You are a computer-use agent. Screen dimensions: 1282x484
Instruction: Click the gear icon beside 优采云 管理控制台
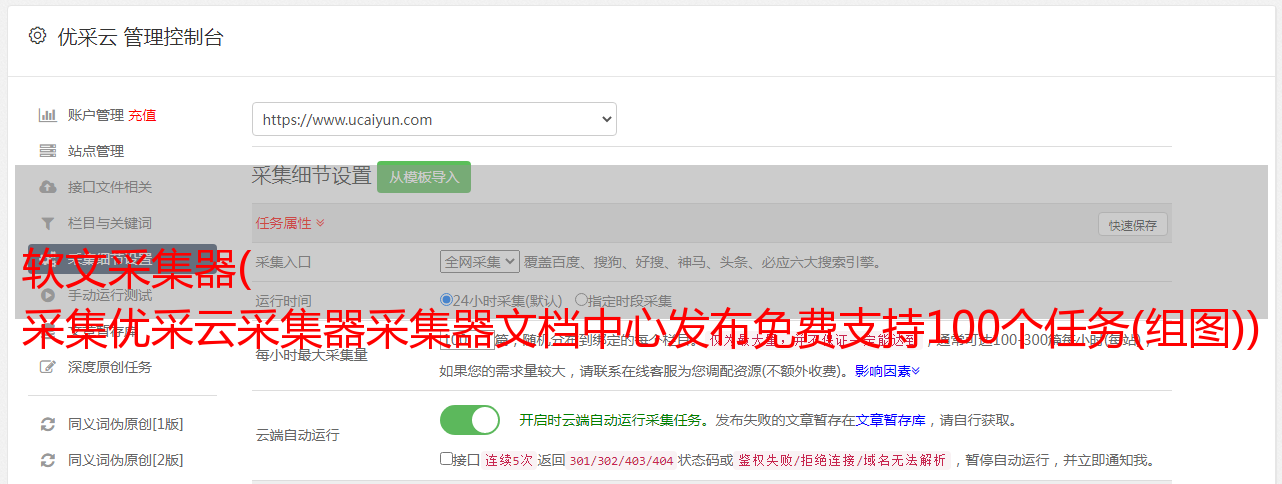pos(37,36)
